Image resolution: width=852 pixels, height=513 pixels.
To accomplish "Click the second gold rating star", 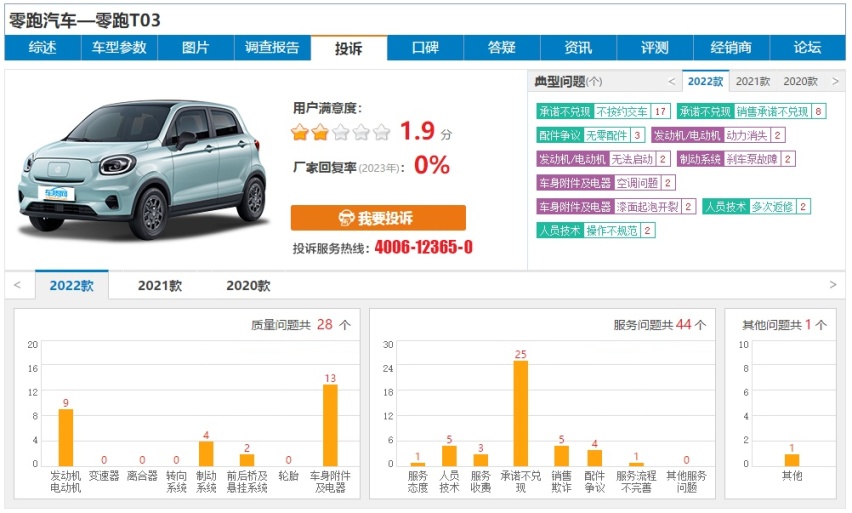I will (320, 132).
